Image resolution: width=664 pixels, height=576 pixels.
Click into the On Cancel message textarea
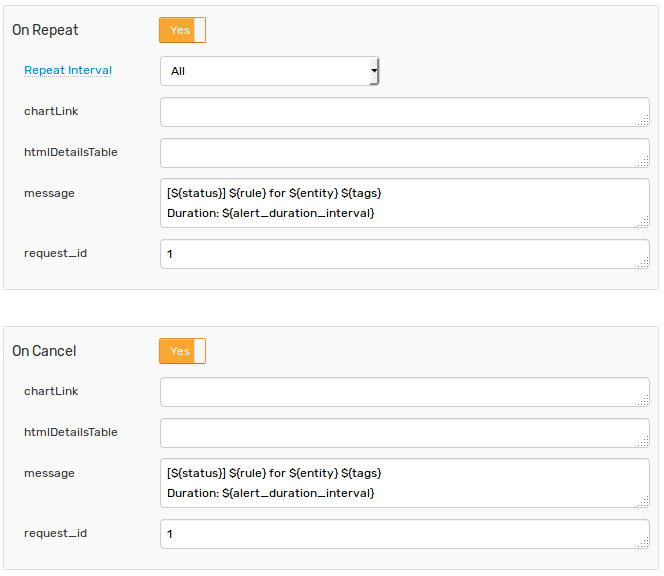point(405,483)
